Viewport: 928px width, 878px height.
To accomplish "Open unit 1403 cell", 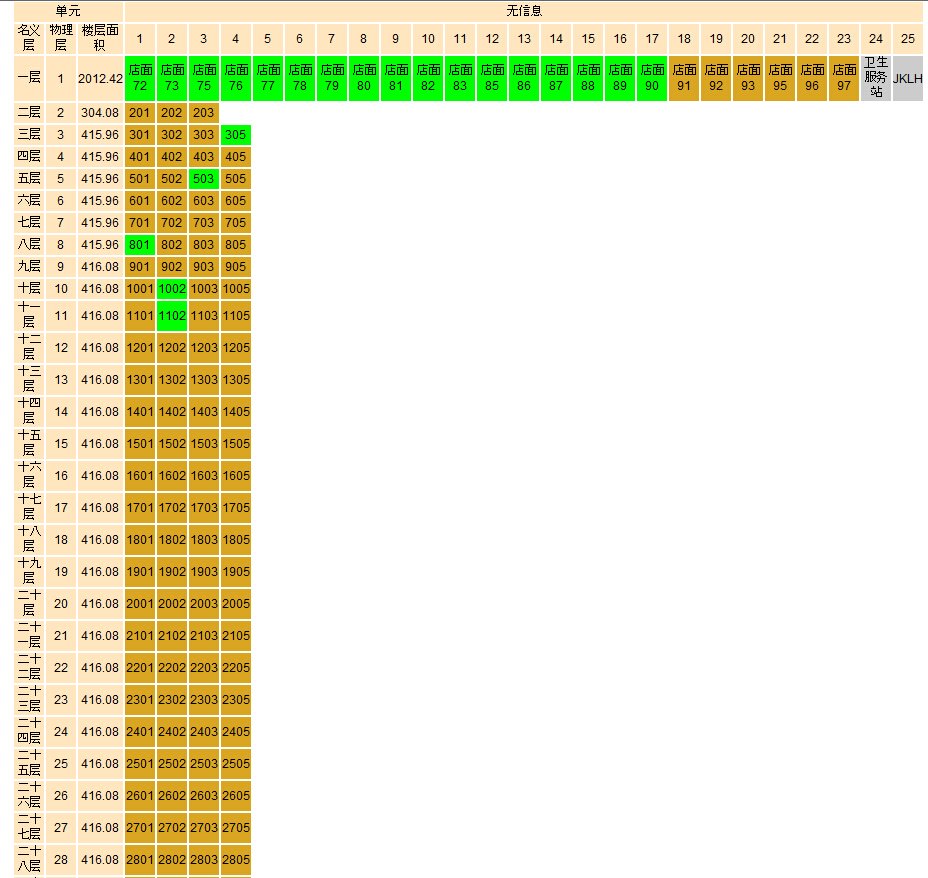I will click(204, 411).
